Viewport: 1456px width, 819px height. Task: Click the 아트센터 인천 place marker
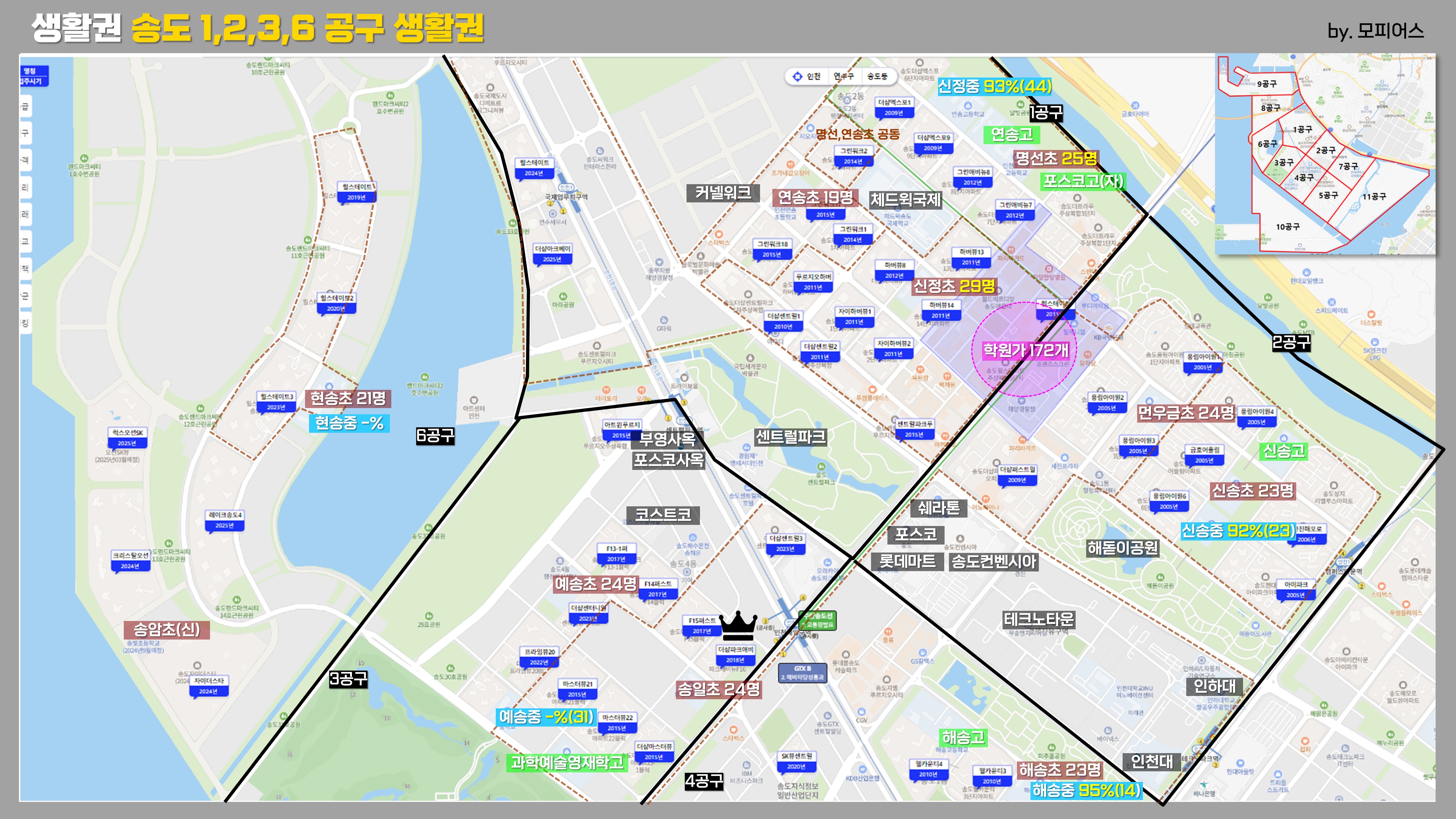(x=474, y=401)
